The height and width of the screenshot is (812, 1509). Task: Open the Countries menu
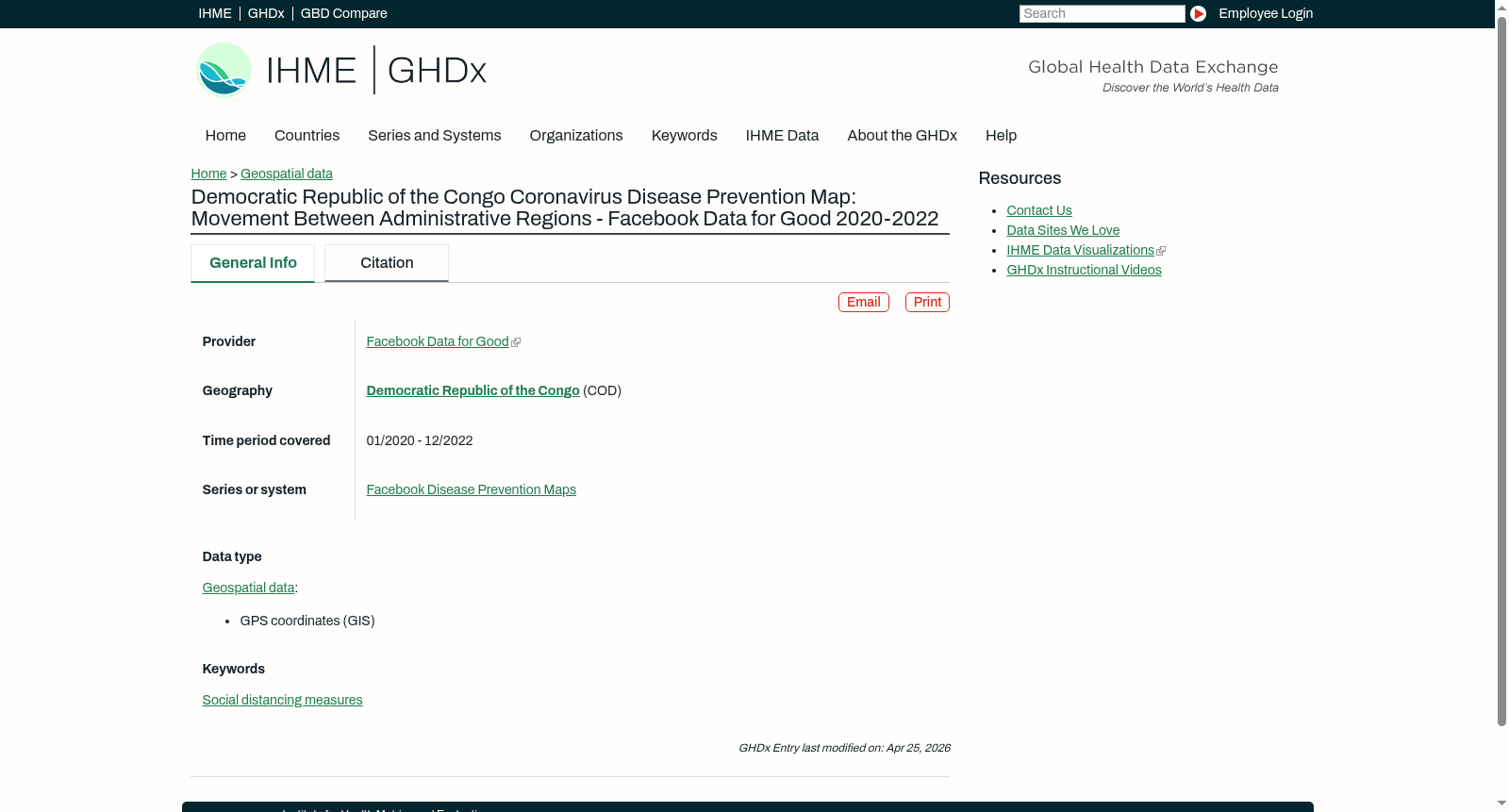[307, 136]
